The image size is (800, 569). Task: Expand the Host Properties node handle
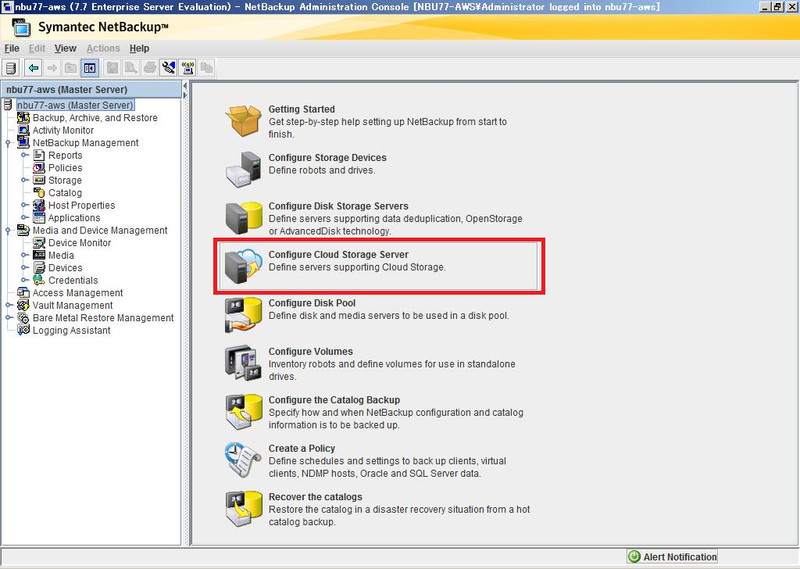[24, 205]
